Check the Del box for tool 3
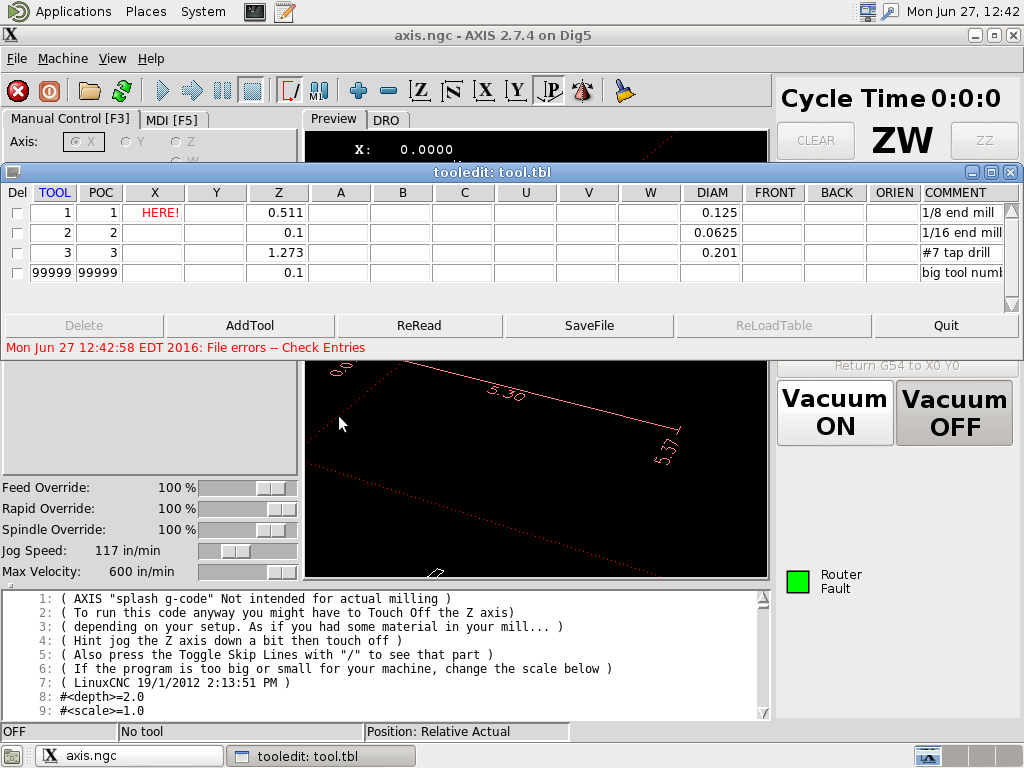 point(17,253)
